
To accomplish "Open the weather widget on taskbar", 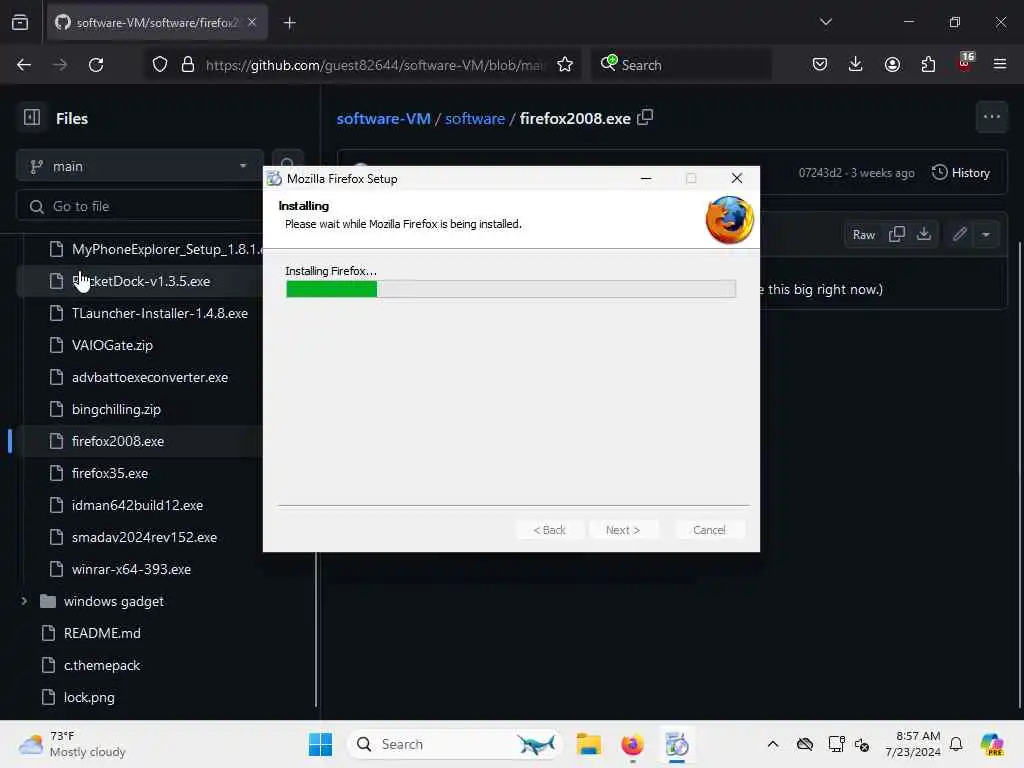I will click(72, 744).
